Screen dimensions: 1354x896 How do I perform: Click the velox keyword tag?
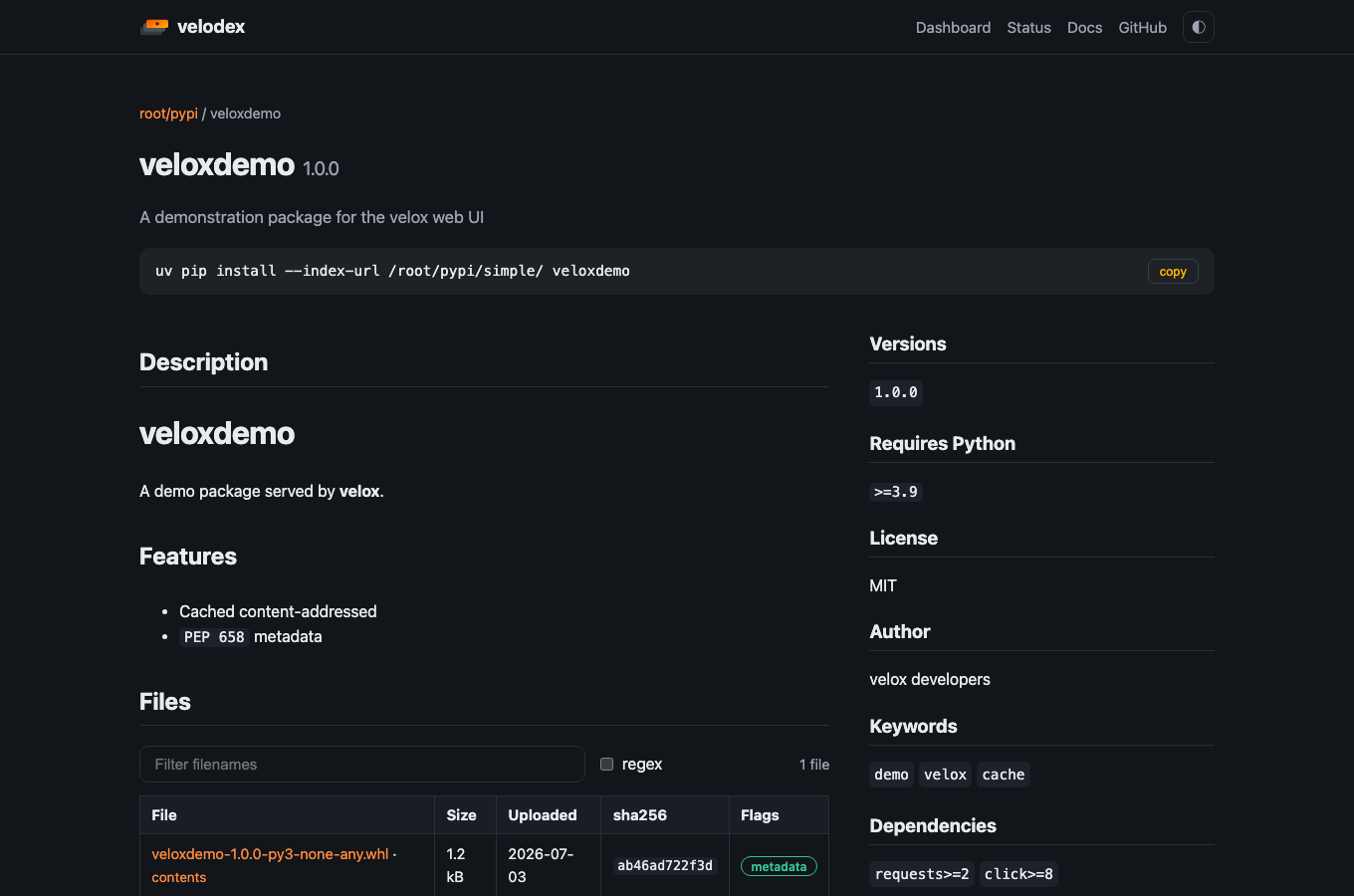pyautogui.click(x=945, y=775)
